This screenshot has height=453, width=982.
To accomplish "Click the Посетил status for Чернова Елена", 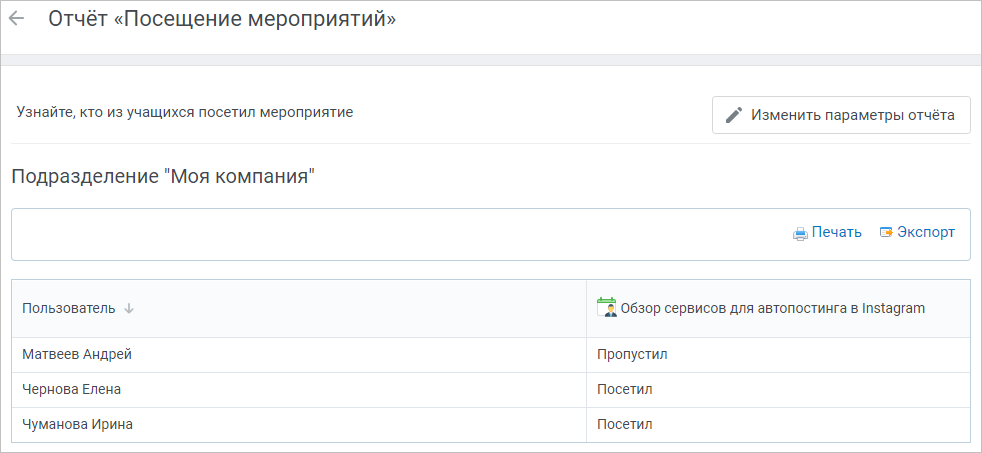I will coord(624,390).
